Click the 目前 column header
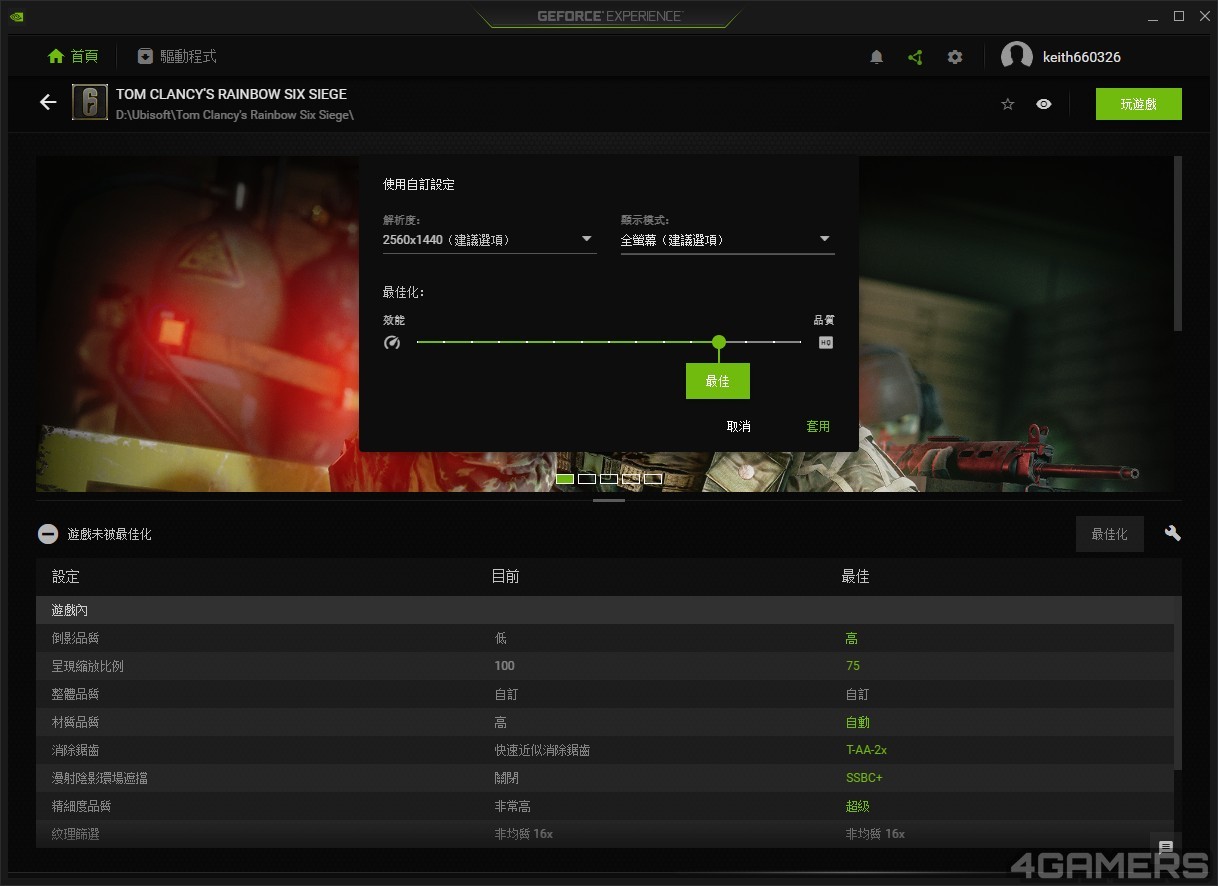This screenshot has width=1218, height=886. (505, 577)
